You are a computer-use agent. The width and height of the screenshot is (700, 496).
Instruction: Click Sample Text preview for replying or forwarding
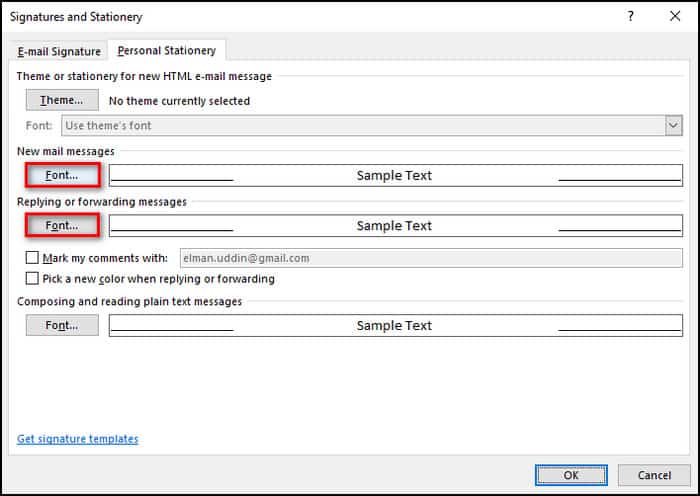coord(395,225)
